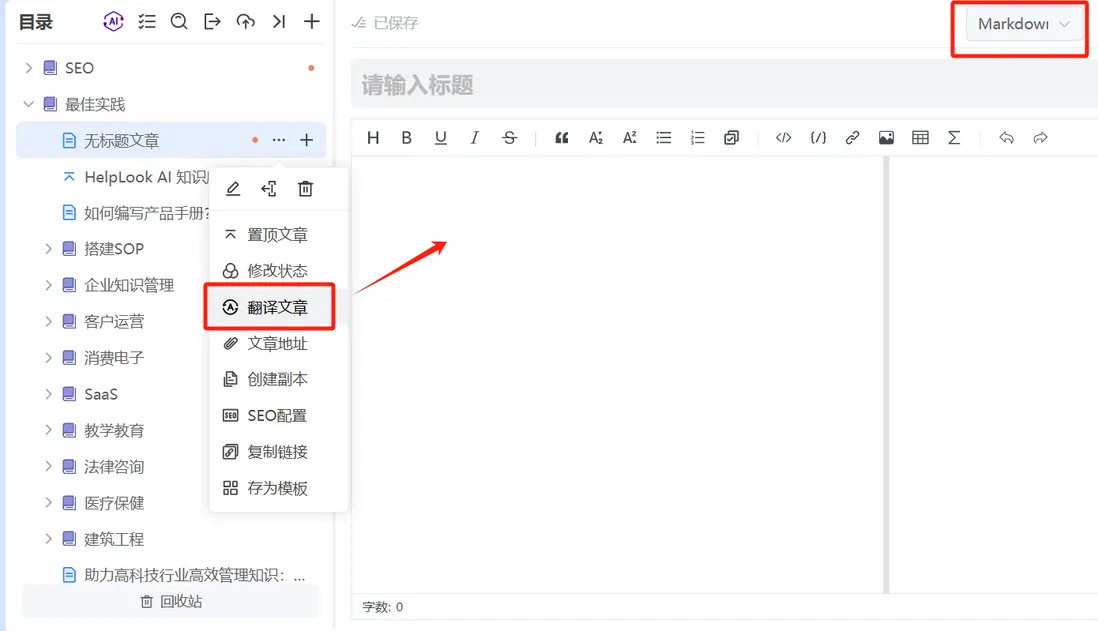The image size is (1098, 631).
Task: Delete the article using the trash icon
Action: (305, 188)
